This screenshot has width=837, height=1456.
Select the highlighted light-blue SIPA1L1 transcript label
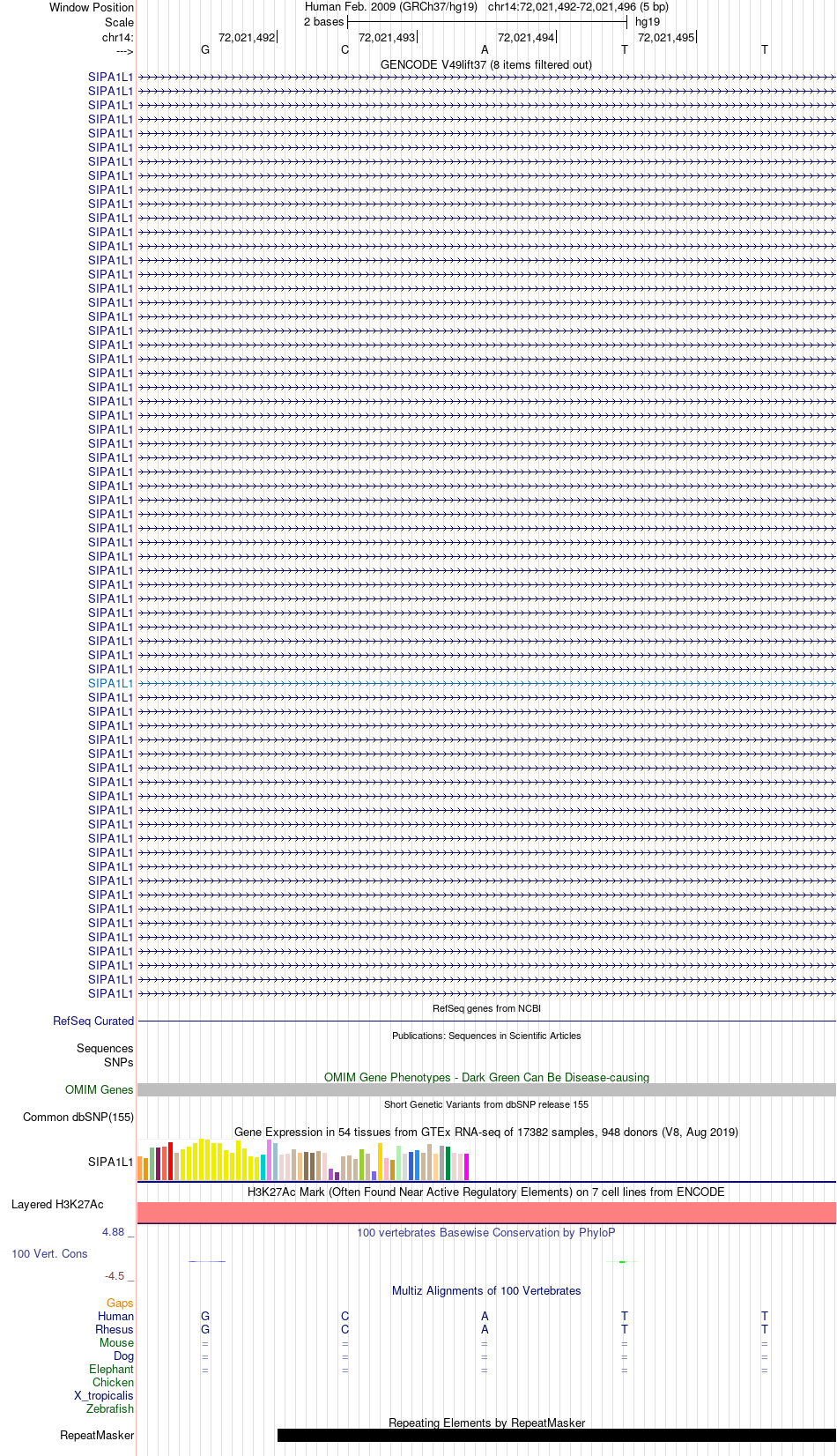(x=111, y=683)
